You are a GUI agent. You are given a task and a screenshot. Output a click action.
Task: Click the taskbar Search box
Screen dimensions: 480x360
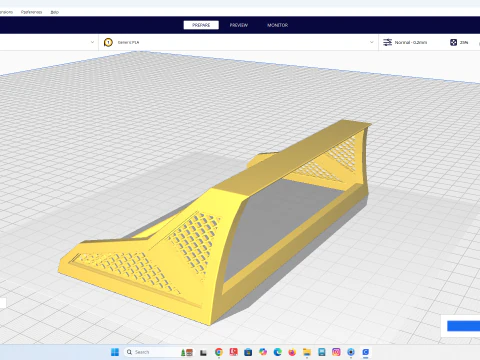(x=158, y=352)
